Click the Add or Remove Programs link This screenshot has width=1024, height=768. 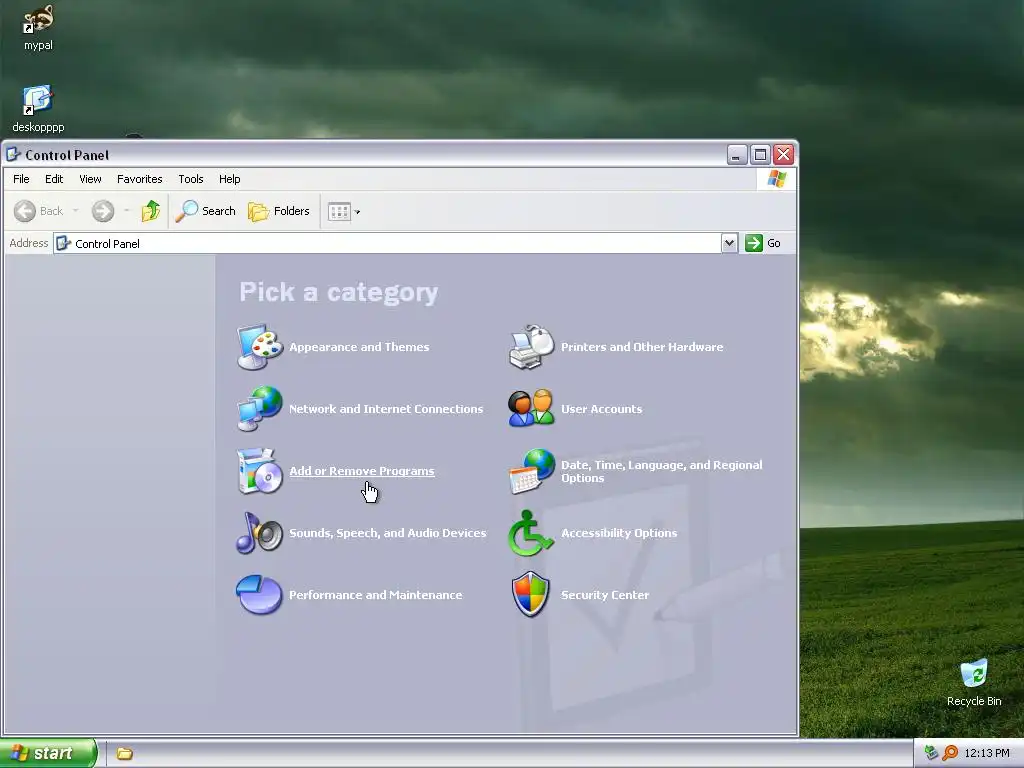pos(362,471)
